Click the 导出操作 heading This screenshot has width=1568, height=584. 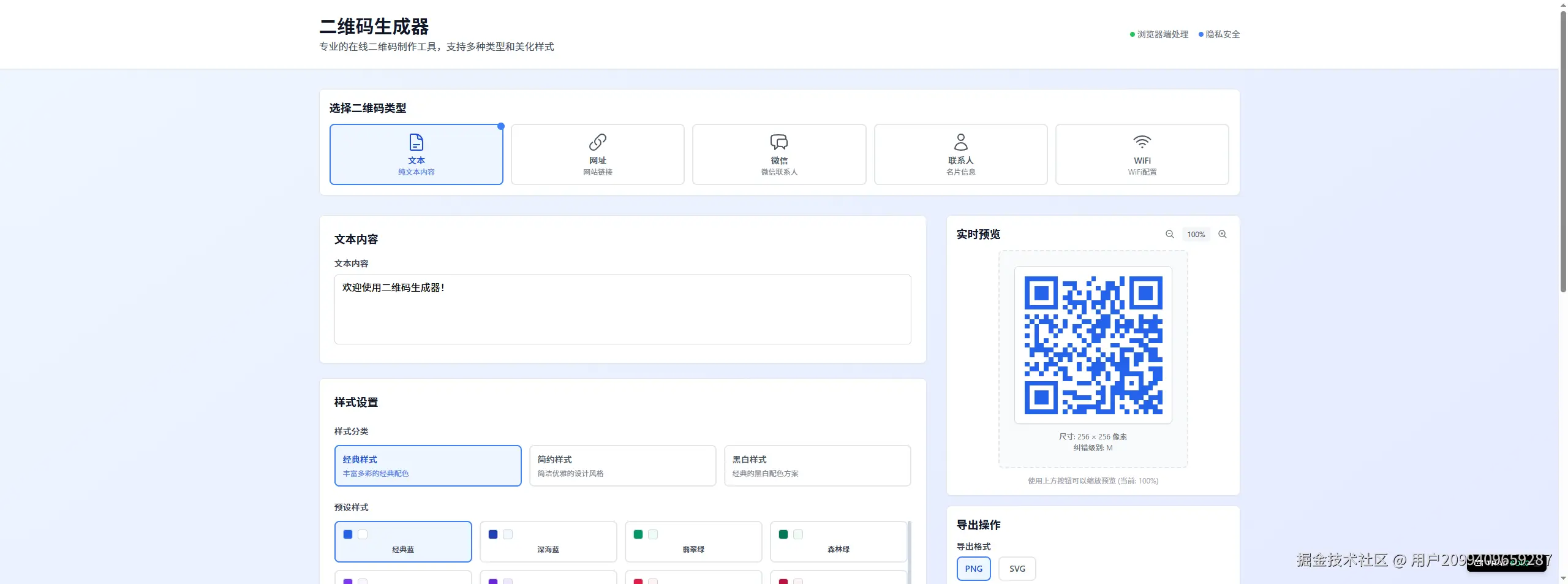(x=979, y=525)
